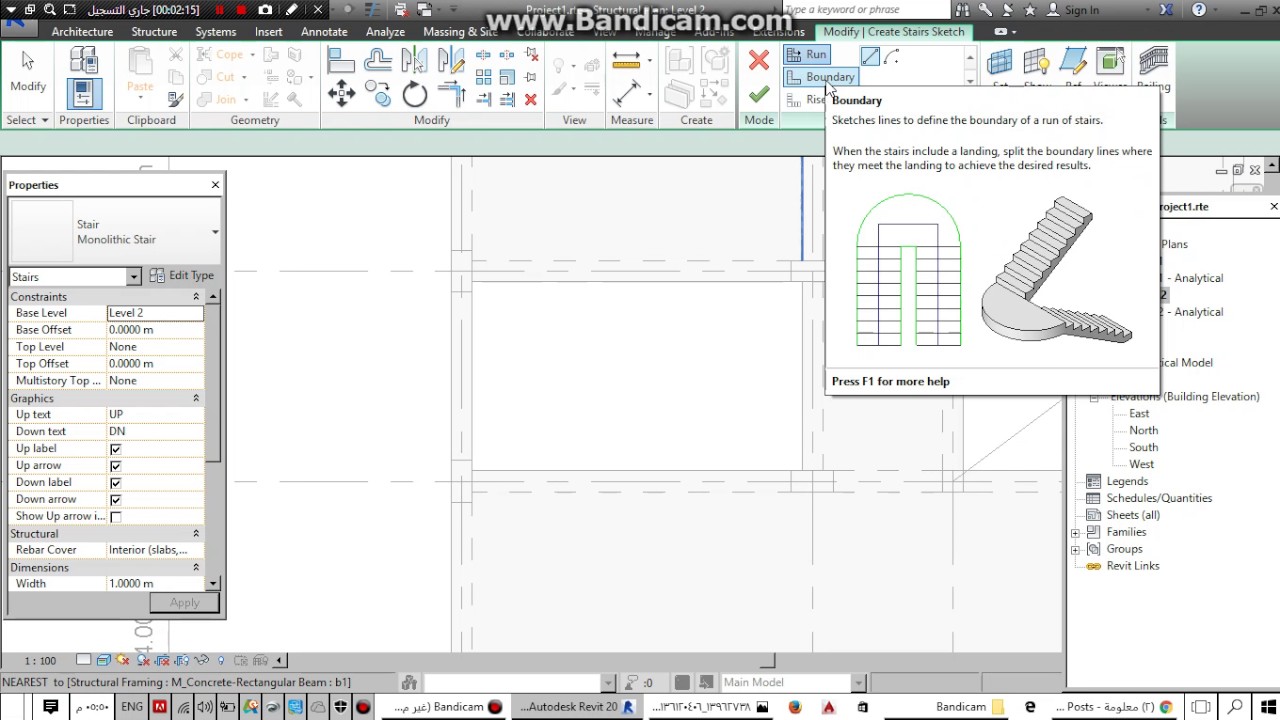The width and height of the screenshot is (1280, 720).
Task: Click the red Delete icon in Modify panel
Action: point(531,99)
